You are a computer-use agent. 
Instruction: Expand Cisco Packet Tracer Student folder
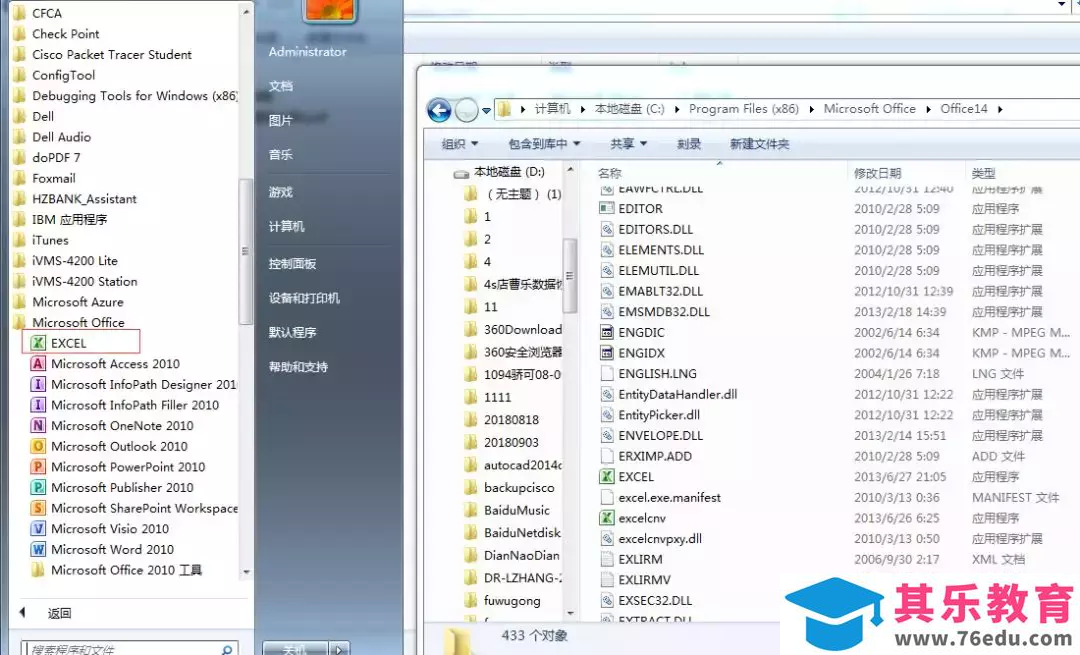(103, 54)
